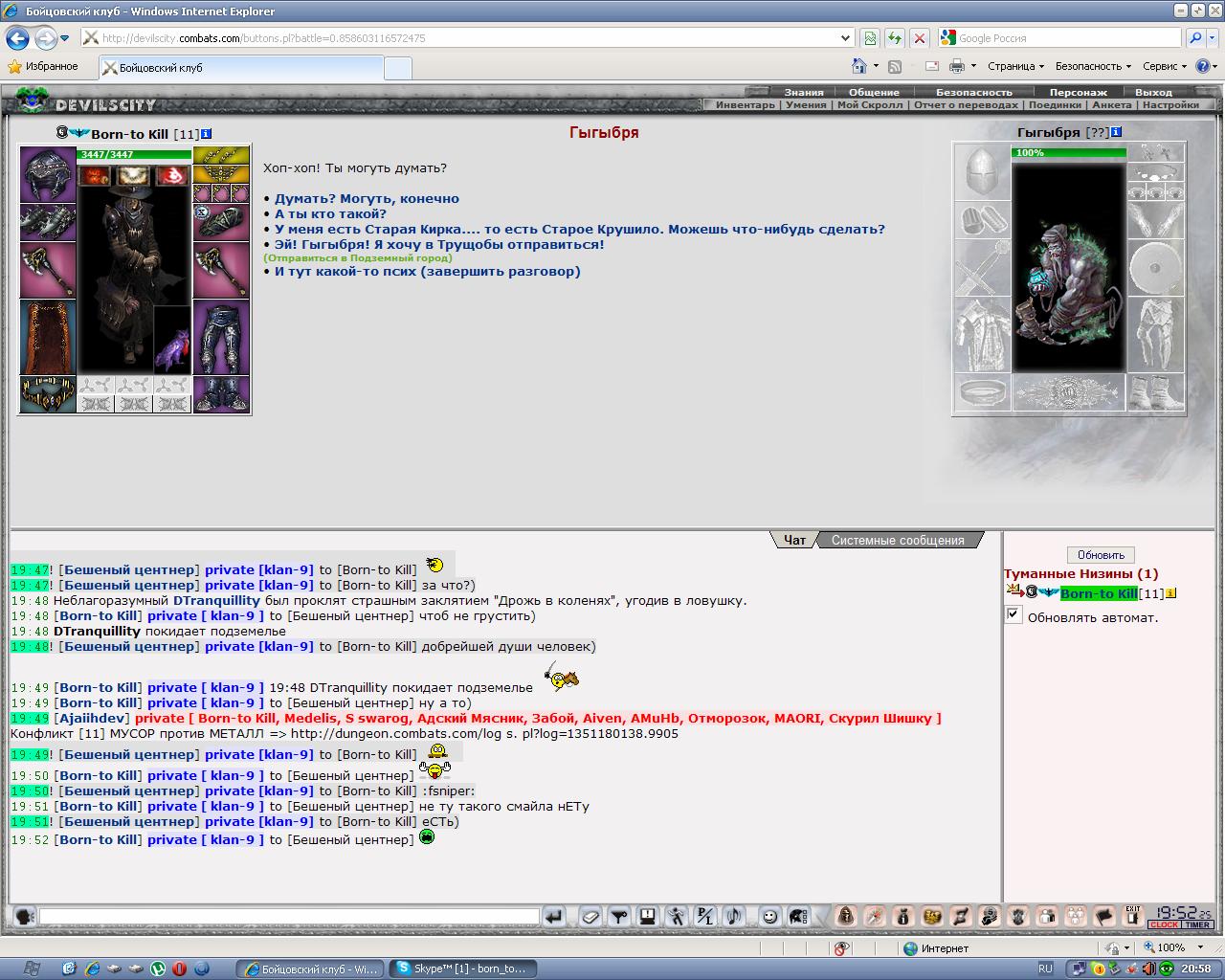Click the send message arrow icon
This screenshot has height=980, width=1225.
pyautogui.click(x=554, y=917)
